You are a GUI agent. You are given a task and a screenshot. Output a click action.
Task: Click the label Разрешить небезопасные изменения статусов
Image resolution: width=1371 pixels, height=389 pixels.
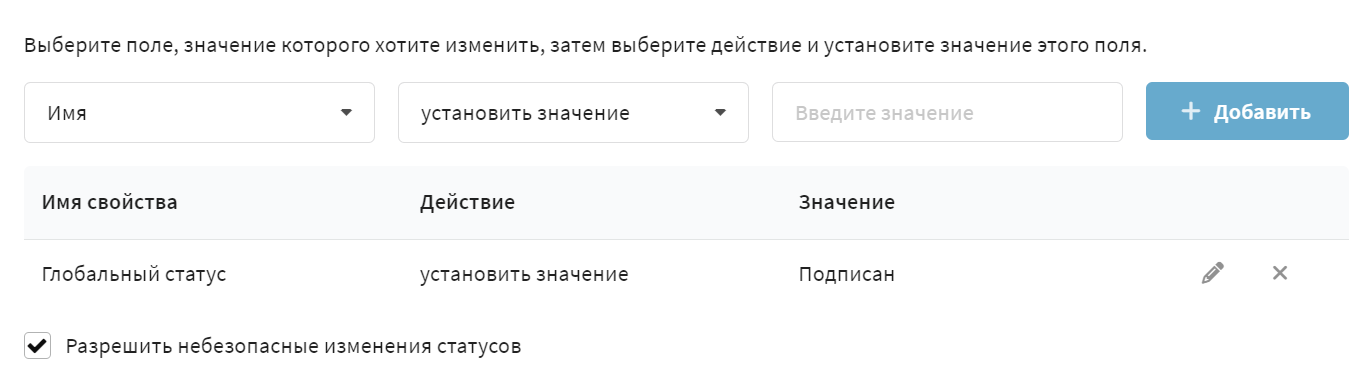pos(294,347)
